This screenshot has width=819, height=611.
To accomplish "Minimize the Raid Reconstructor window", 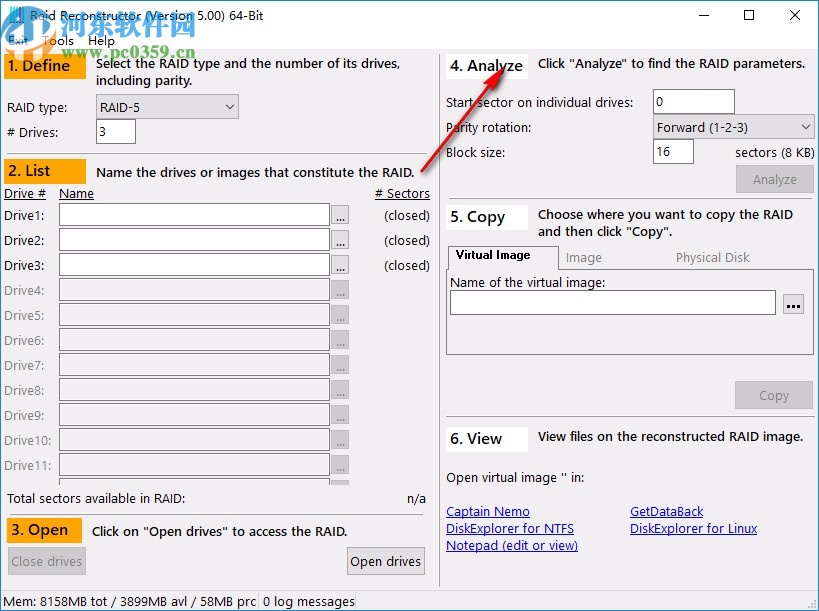I will click(704, 15).
